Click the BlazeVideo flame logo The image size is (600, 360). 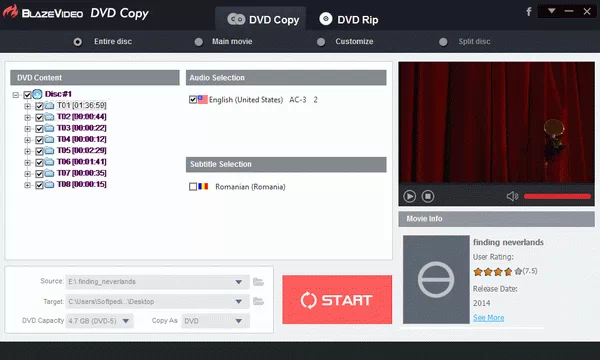(10, 11)
